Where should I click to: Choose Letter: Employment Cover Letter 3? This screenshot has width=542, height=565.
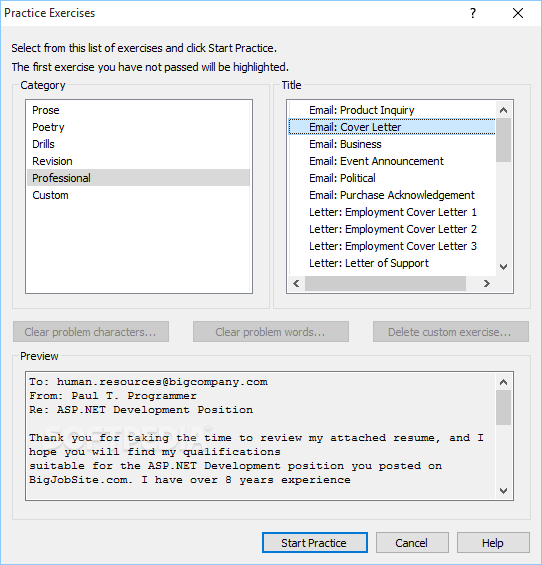tap(392, 246)
